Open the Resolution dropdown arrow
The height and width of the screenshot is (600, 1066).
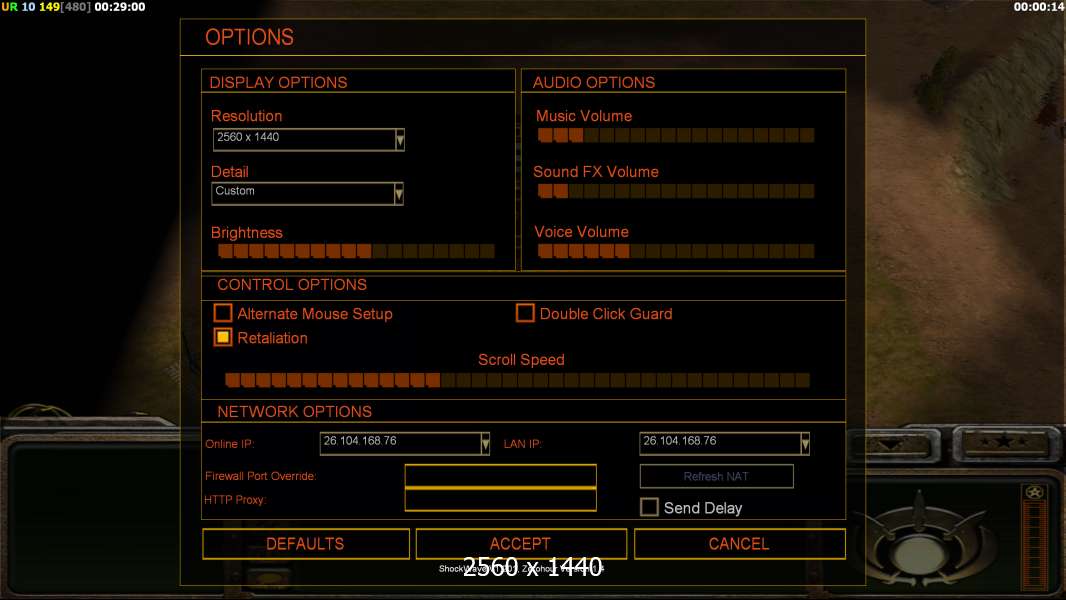click(400, 140)
